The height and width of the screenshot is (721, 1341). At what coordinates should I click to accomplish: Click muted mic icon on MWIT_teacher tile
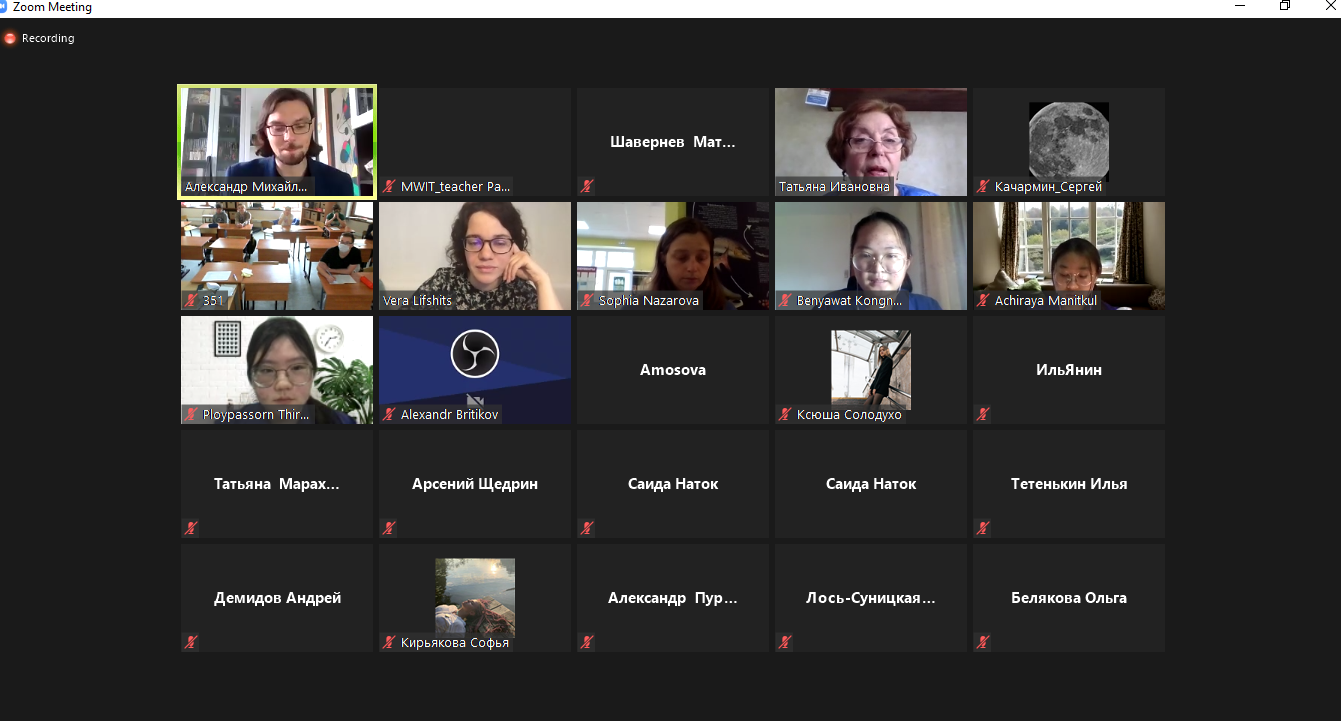coord(390,187)
